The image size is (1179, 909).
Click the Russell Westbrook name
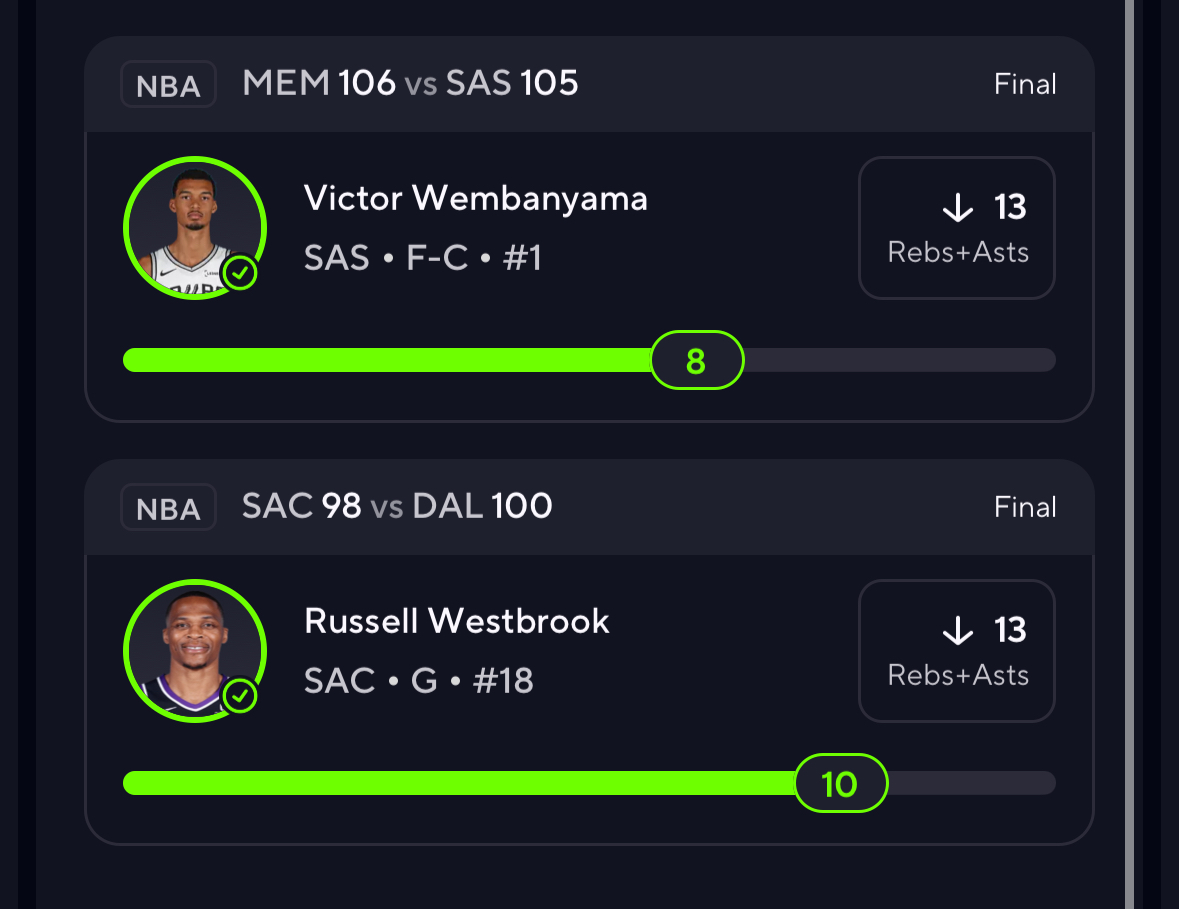click(x=457, y=621)
